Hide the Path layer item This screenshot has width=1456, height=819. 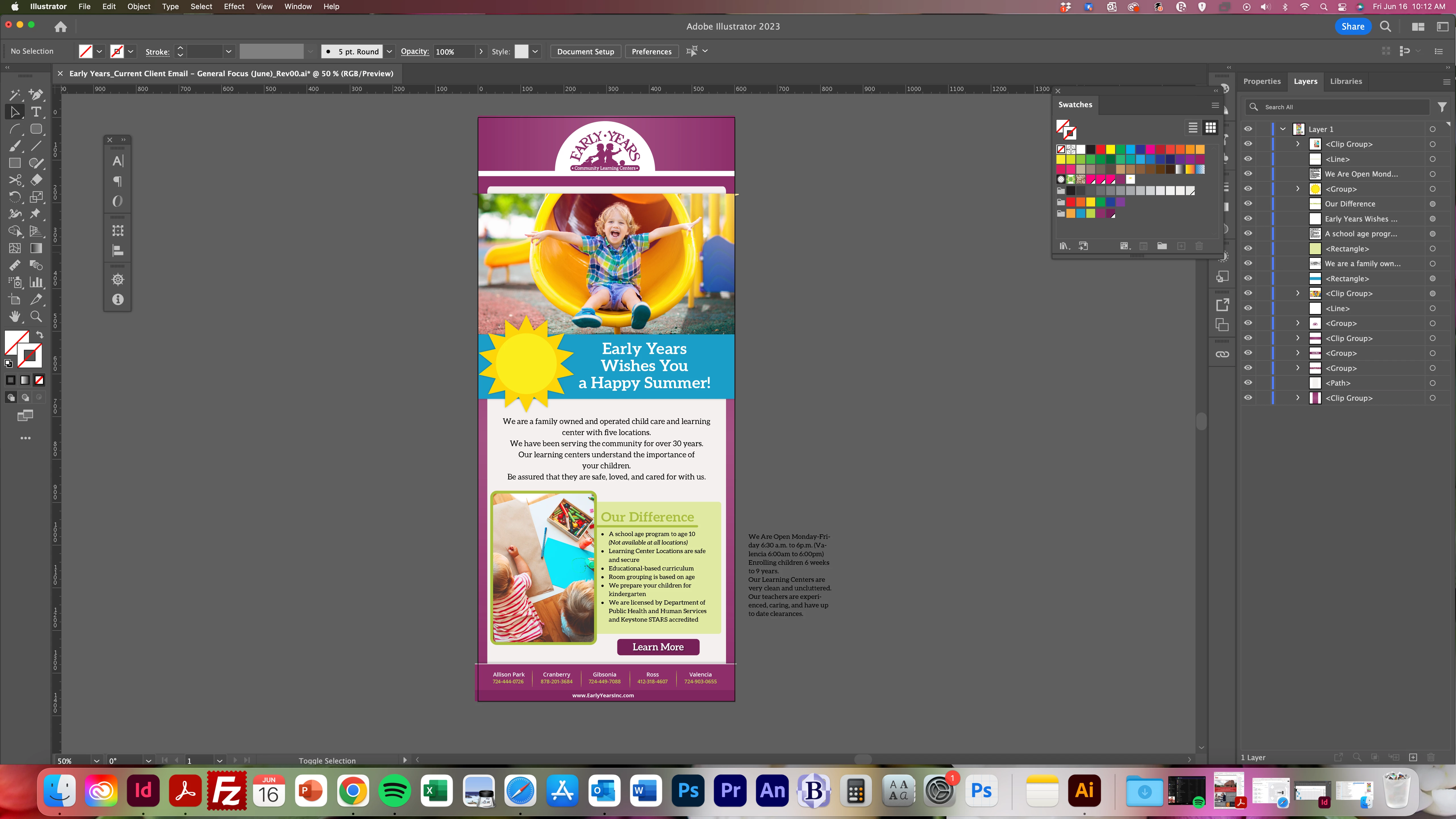pos(1248,383)
